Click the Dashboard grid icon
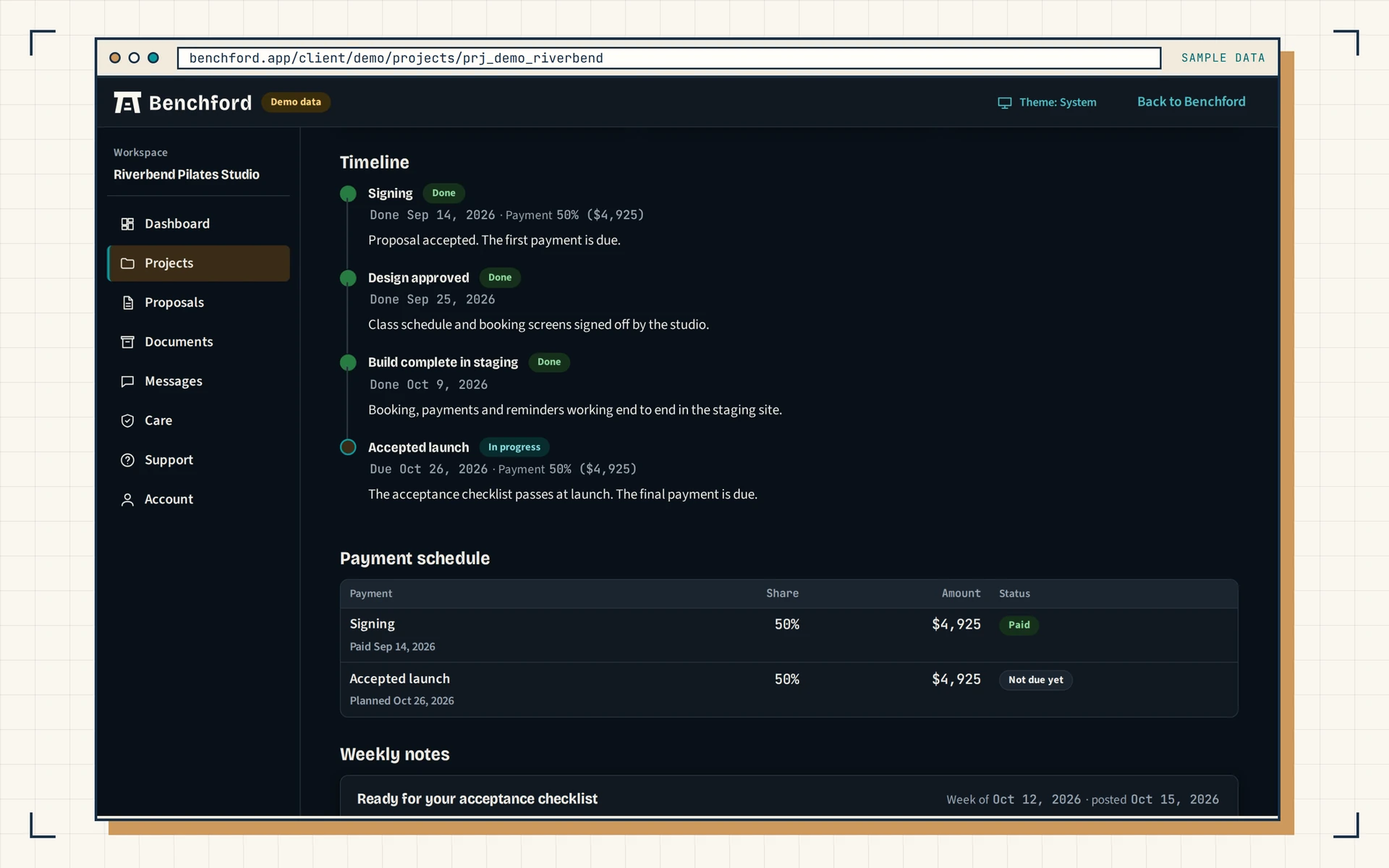The image size is (1389, 868). [127, 224]
